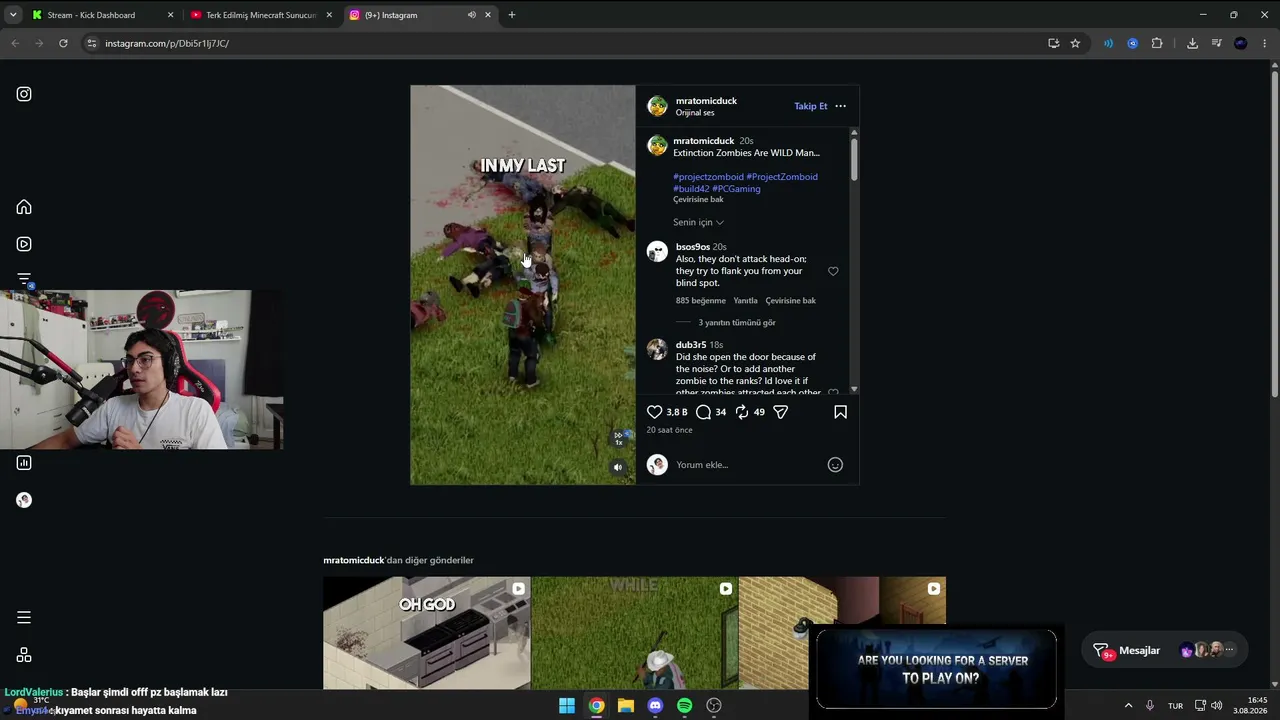Switch to the Stream - Kick Dashboard tab

coord(104,15)
